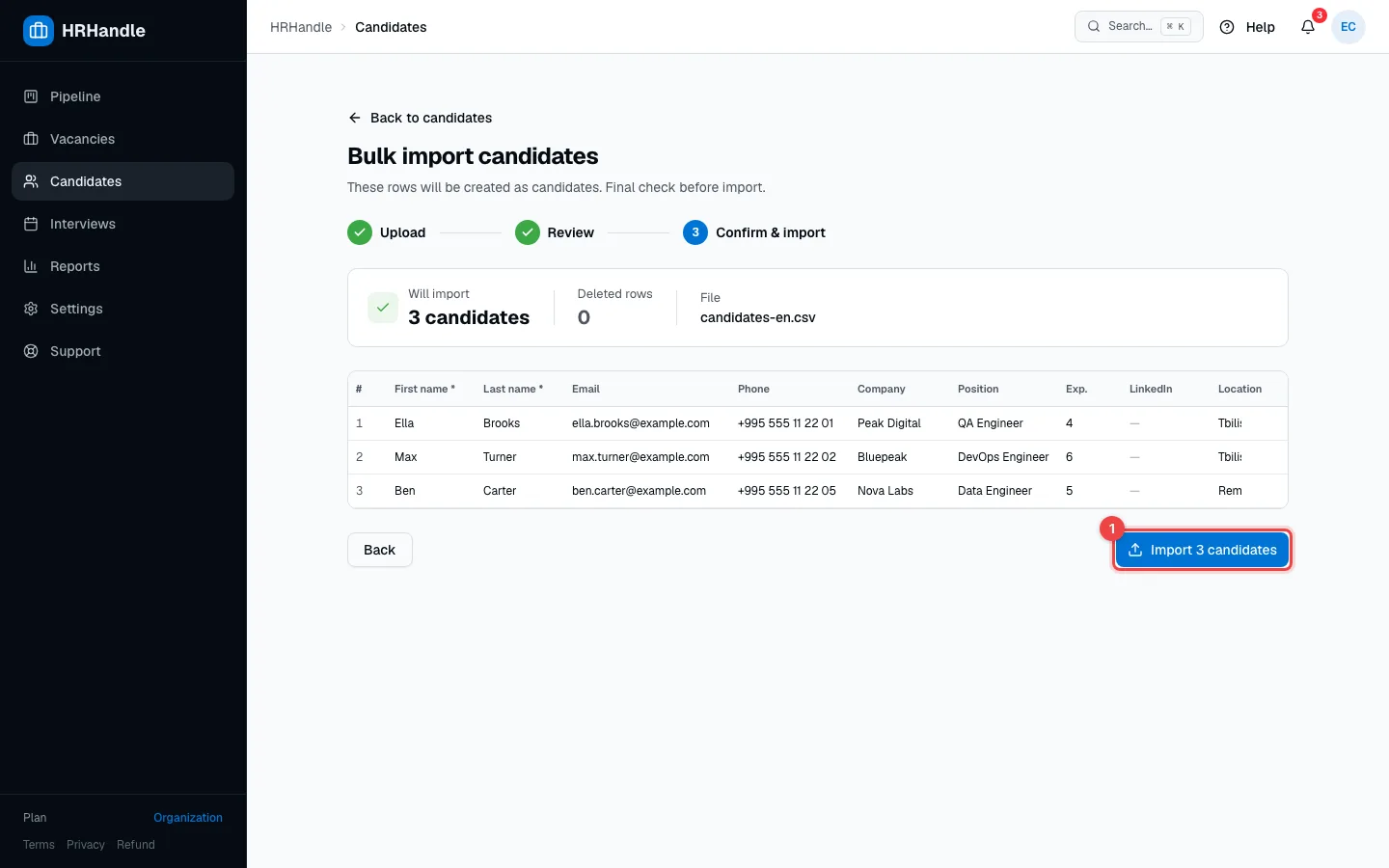This screenshot has width=1389, height=868.
Task: Click the Pipeline board icon
Action: pos(31,96)
